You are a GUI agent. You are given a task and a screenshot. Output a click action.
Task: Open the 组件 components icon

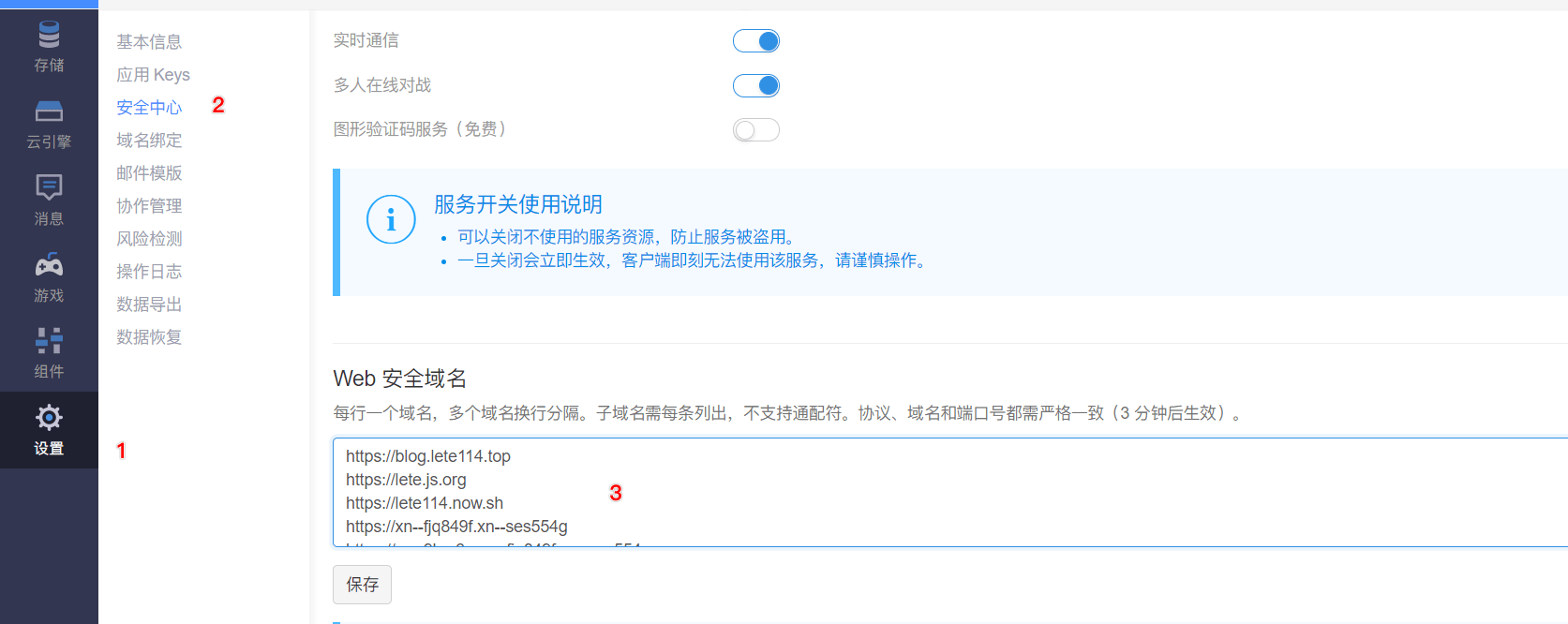(x=49, y=341)
